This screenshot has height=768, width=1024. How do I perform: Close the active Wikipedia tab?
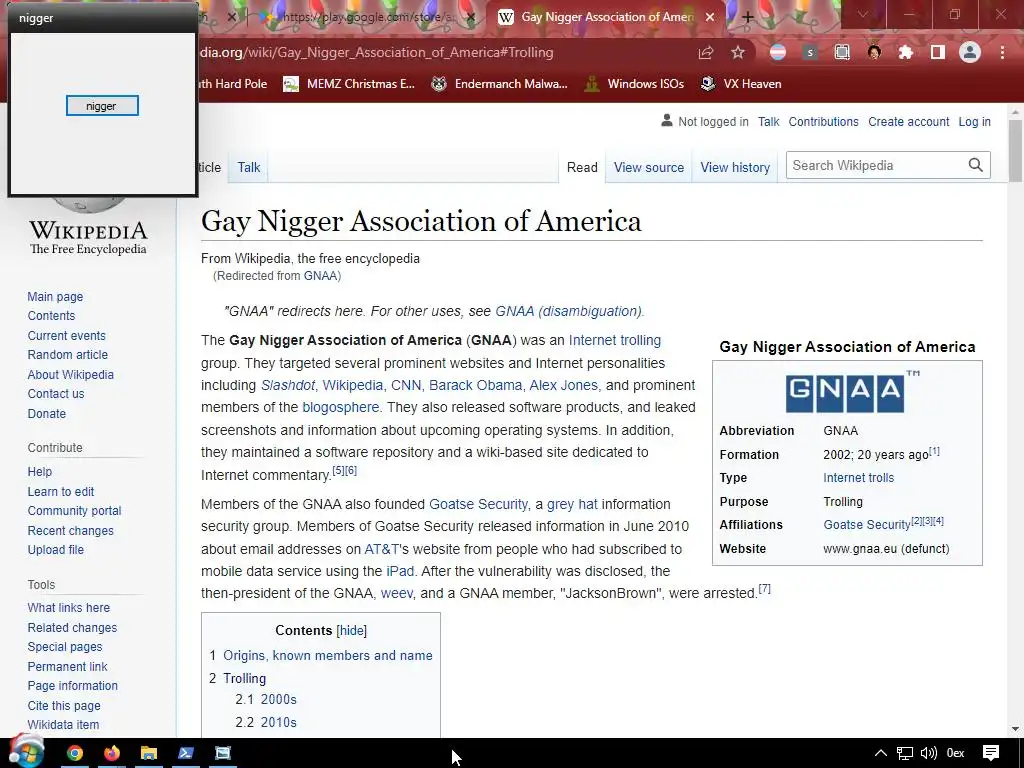click(x=710, y=18)
